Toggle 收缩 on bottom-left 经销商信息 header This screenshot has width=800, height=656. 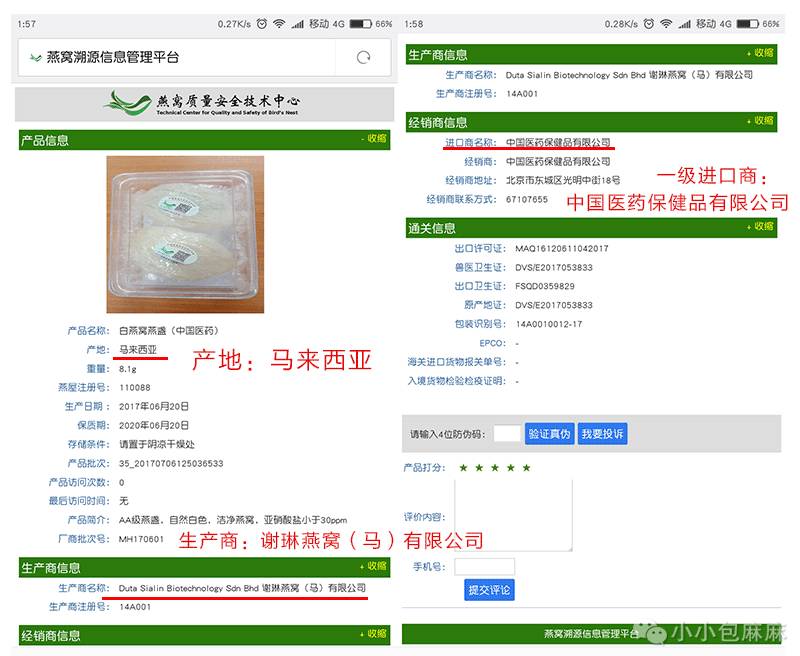coord(373,634)
